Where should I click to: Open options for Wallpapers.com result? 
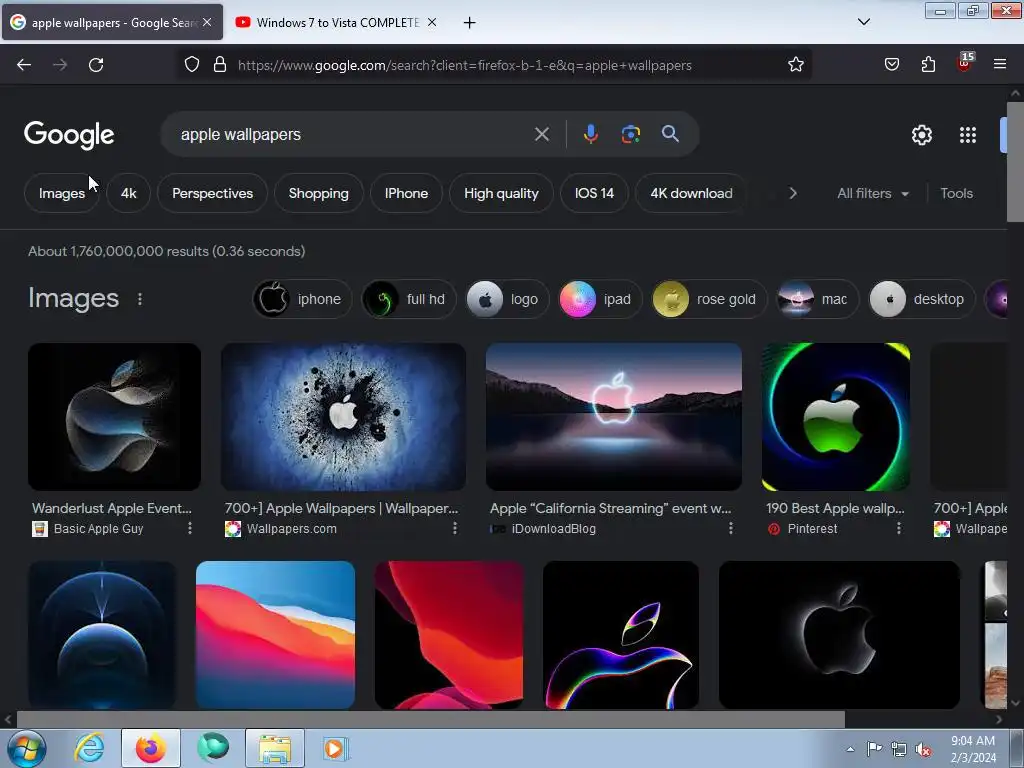(455, 528)
